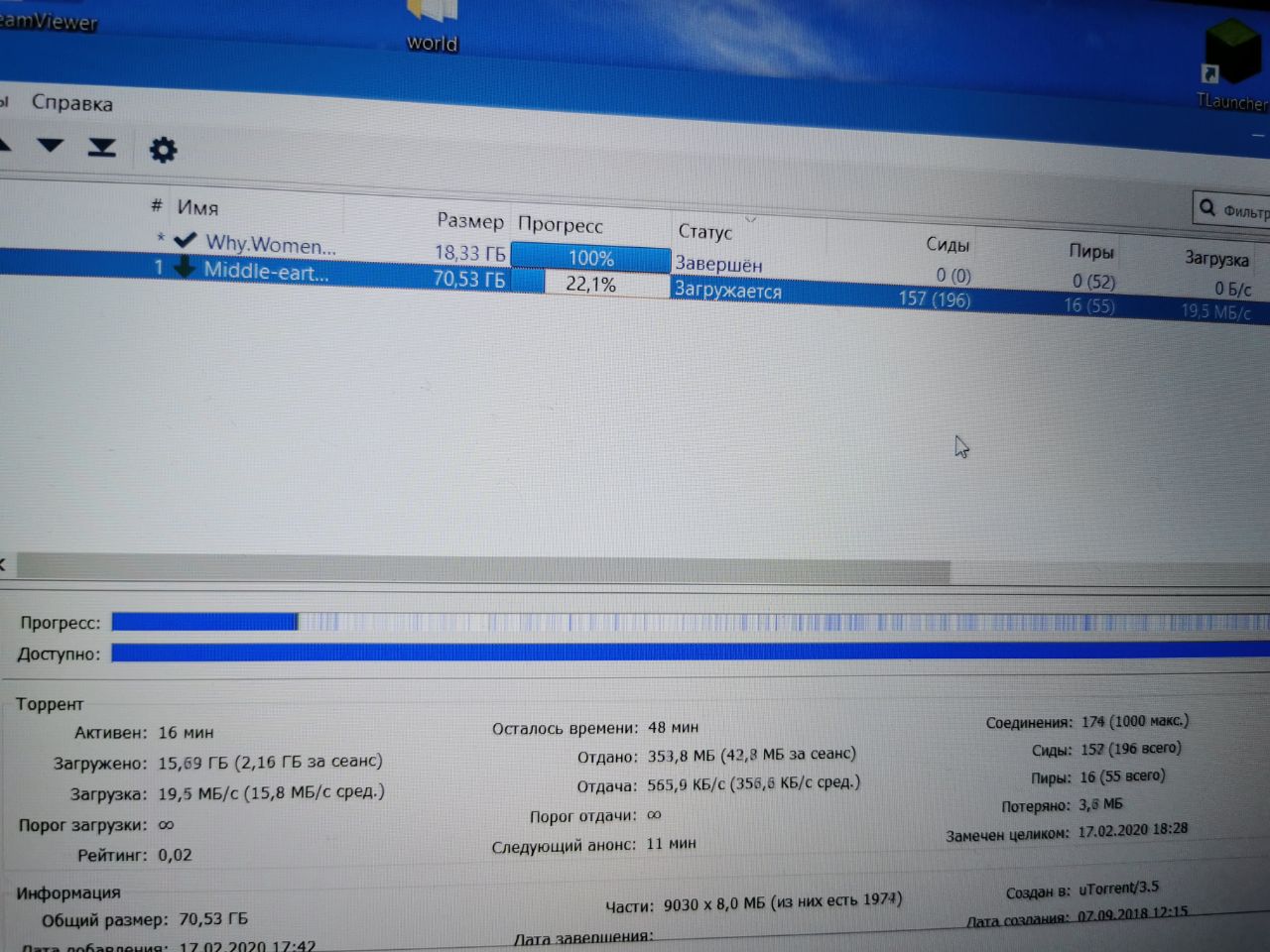This screenshot has width=1270, height=952.
Task: Open the Справка menu
Action: click(x=71, y=103)
